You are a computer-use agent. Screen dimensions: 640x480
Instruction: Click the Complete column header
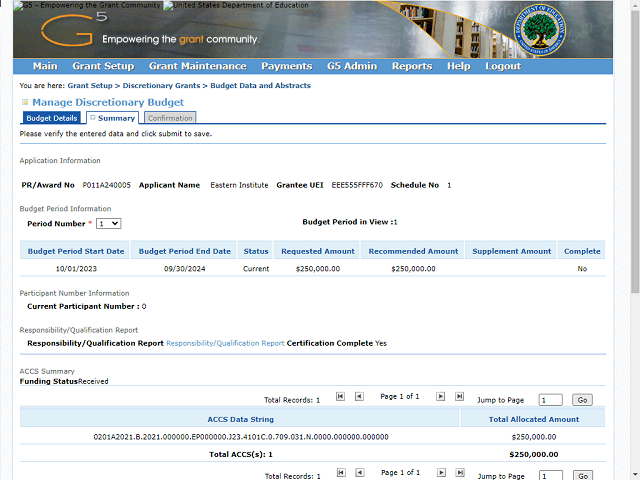tap(582, 251)
